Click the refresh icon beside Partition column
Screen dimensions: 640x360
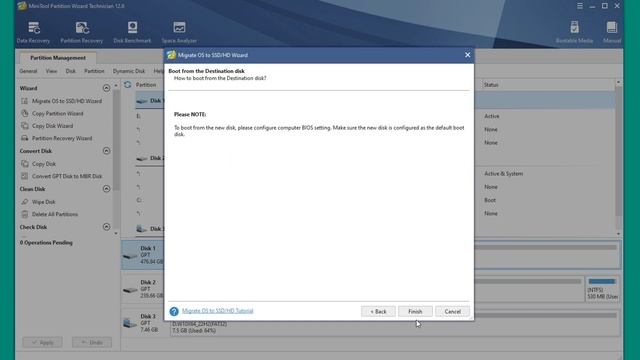pyautogui.click(x=127, y=84)
